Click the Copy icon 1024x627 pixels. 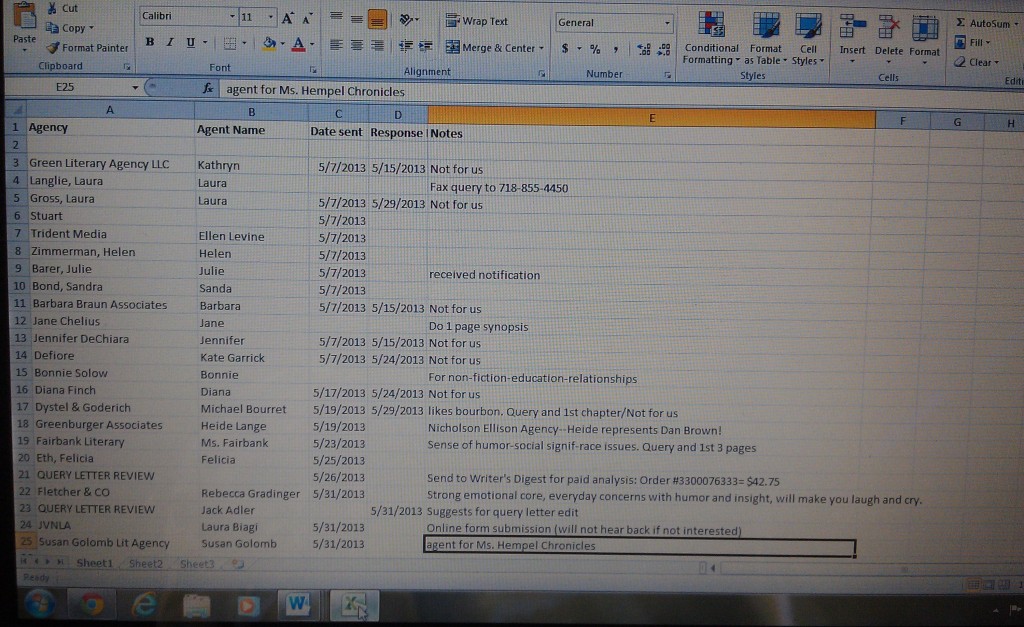(52, 28)
